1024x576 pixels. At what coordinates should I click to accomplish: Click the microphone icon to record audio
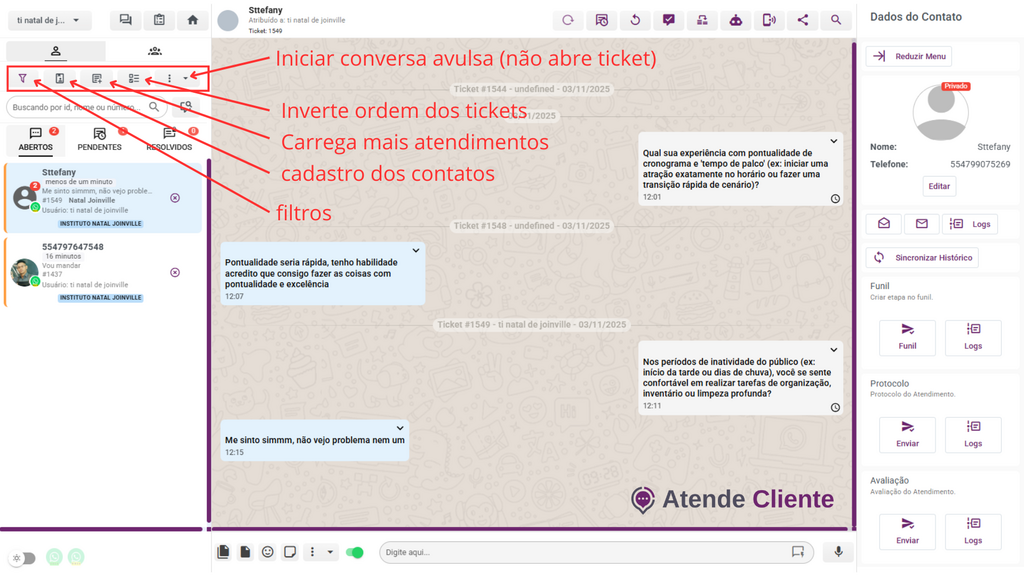[x=838, y=552]
